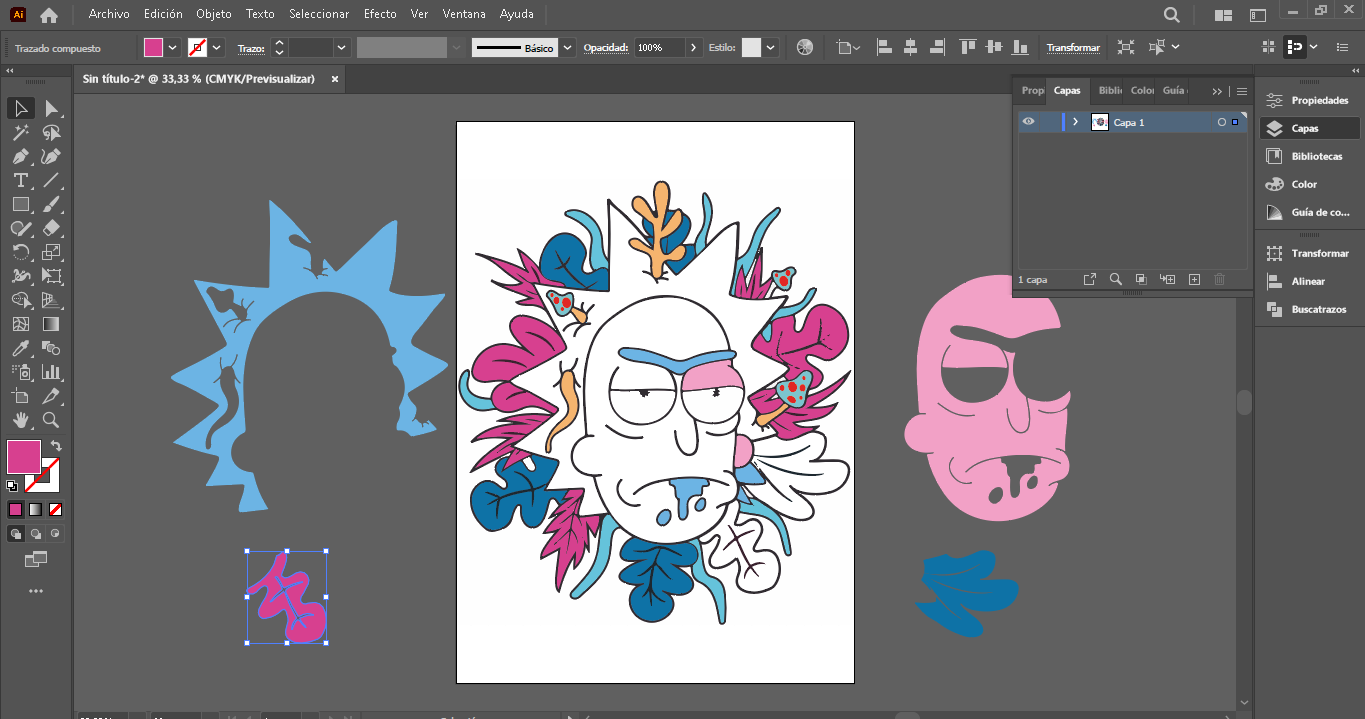Expand the Capa 1 layer contents
This screenshot has width=1365, height=719.
(1076, 122)
